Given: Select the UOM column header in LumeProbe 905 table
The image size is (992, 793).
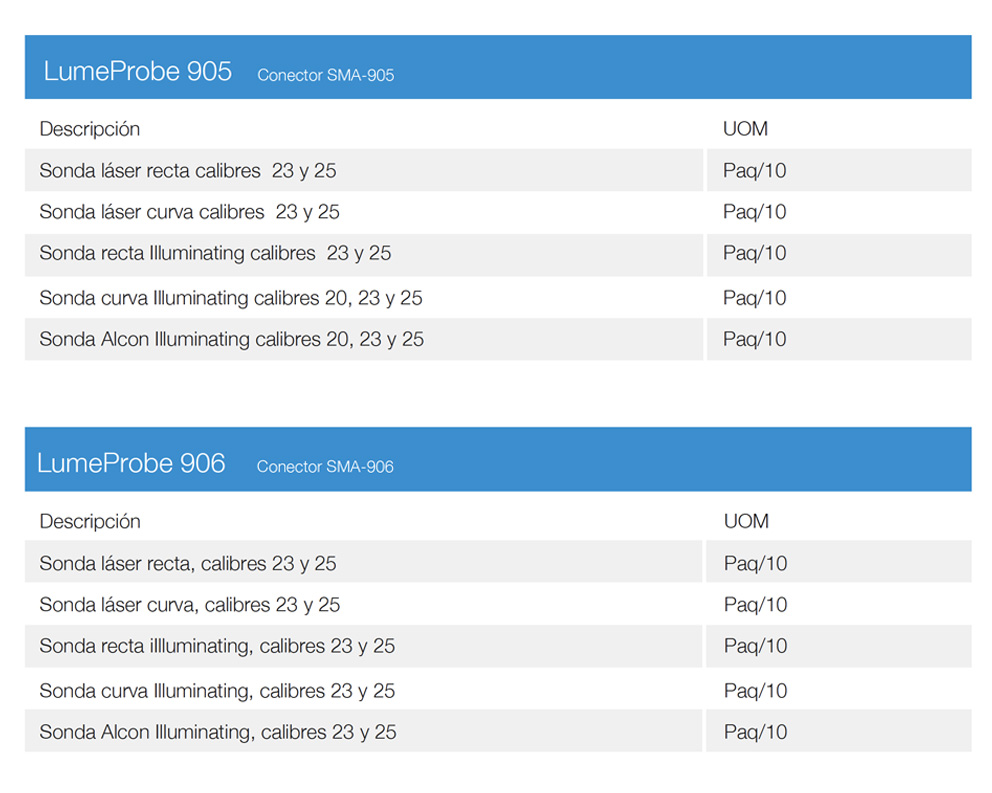Looking at the screenshot, I should [x=745, y=129].
